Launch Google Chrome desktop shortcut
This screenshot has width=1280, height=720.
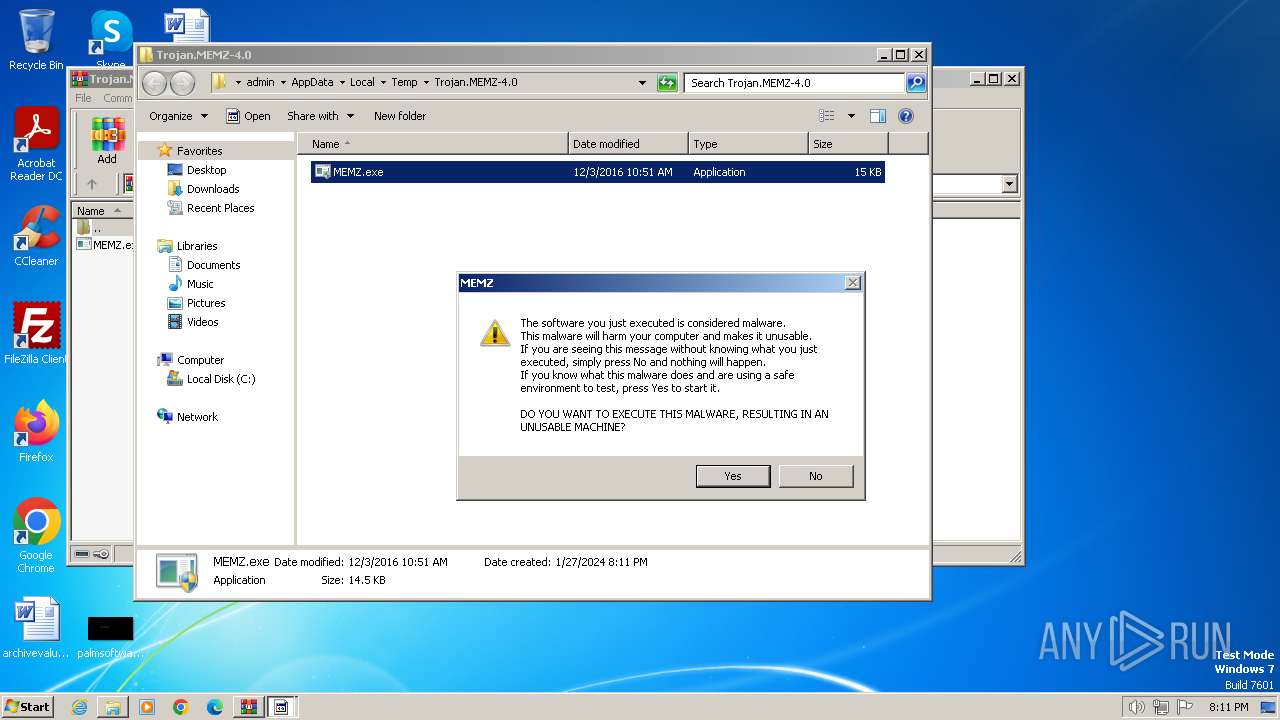(x=36, y=535)
